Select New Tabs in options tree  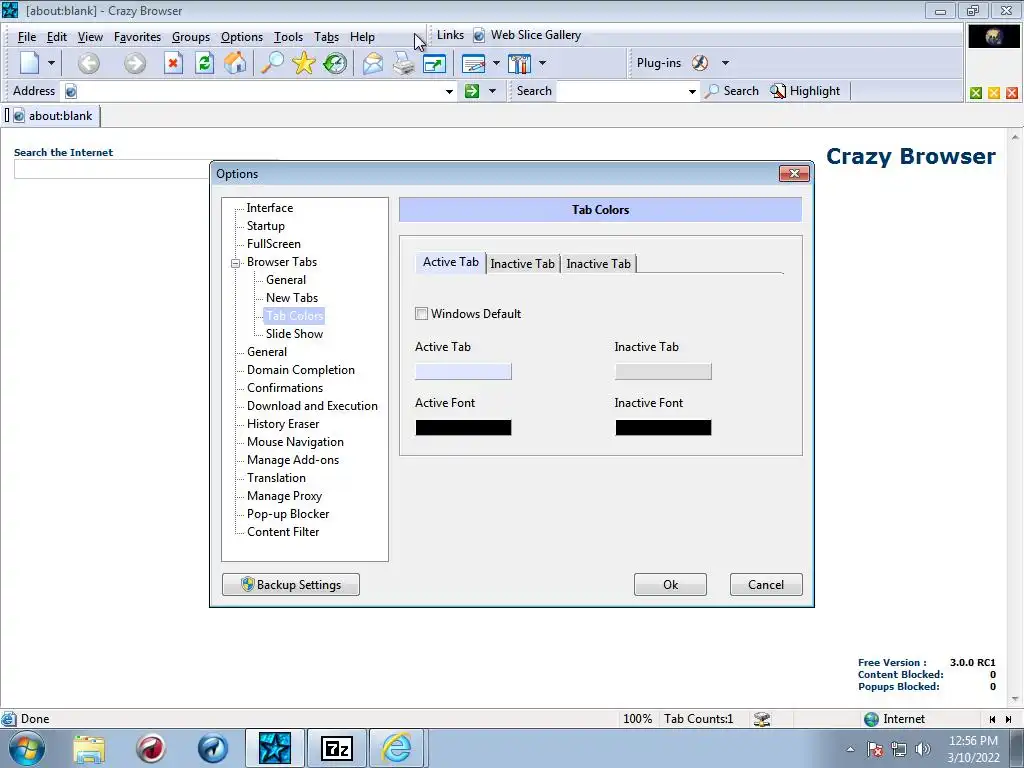[292, 298]
